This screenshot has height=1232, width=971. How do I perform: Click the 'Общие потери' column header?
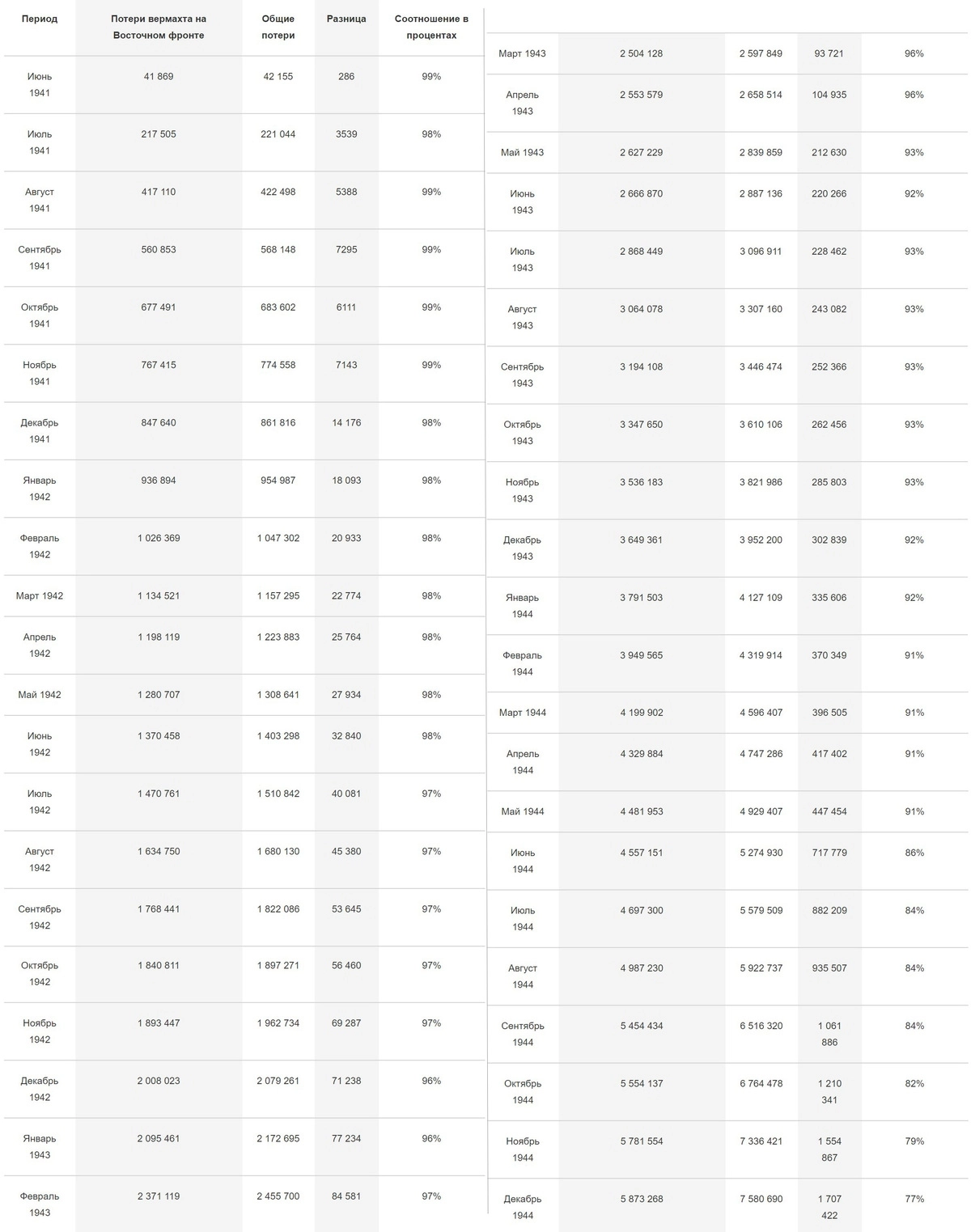click(x=278, y=27)
